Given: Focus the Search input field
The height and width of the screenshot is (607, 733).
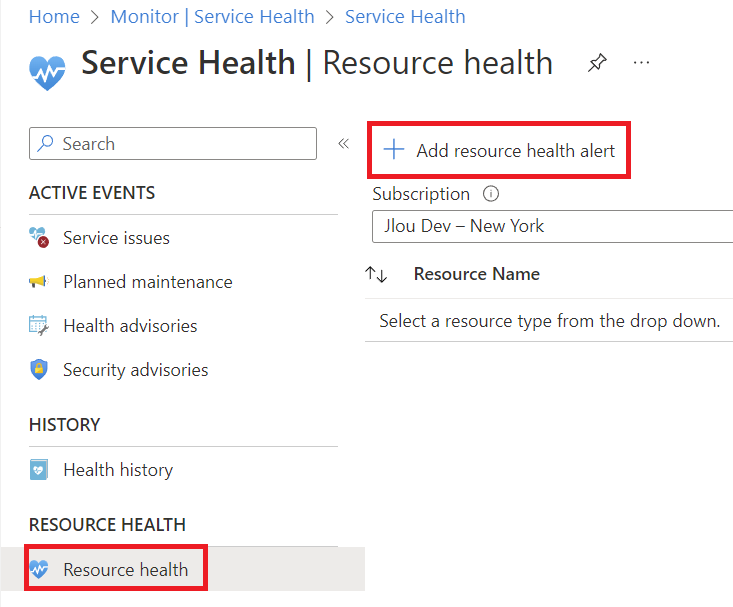Looking at the screenshot, I should click(x=173, y=144).
